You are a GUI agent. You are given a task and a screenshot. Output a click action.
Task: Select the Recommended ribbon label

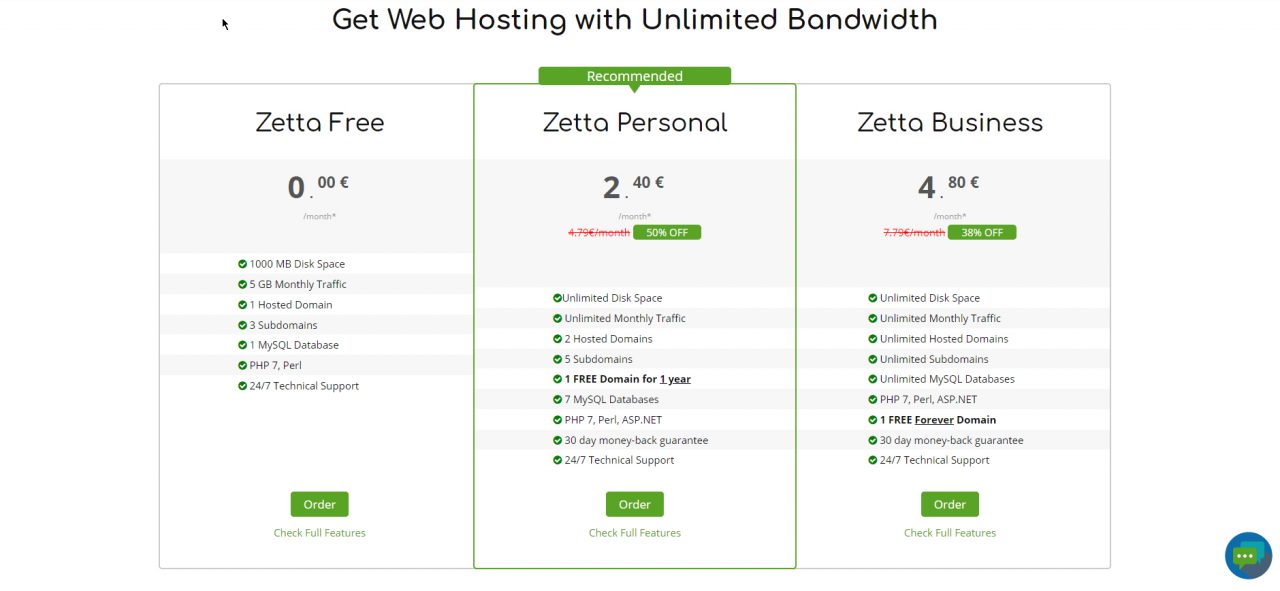click(634, 75)
